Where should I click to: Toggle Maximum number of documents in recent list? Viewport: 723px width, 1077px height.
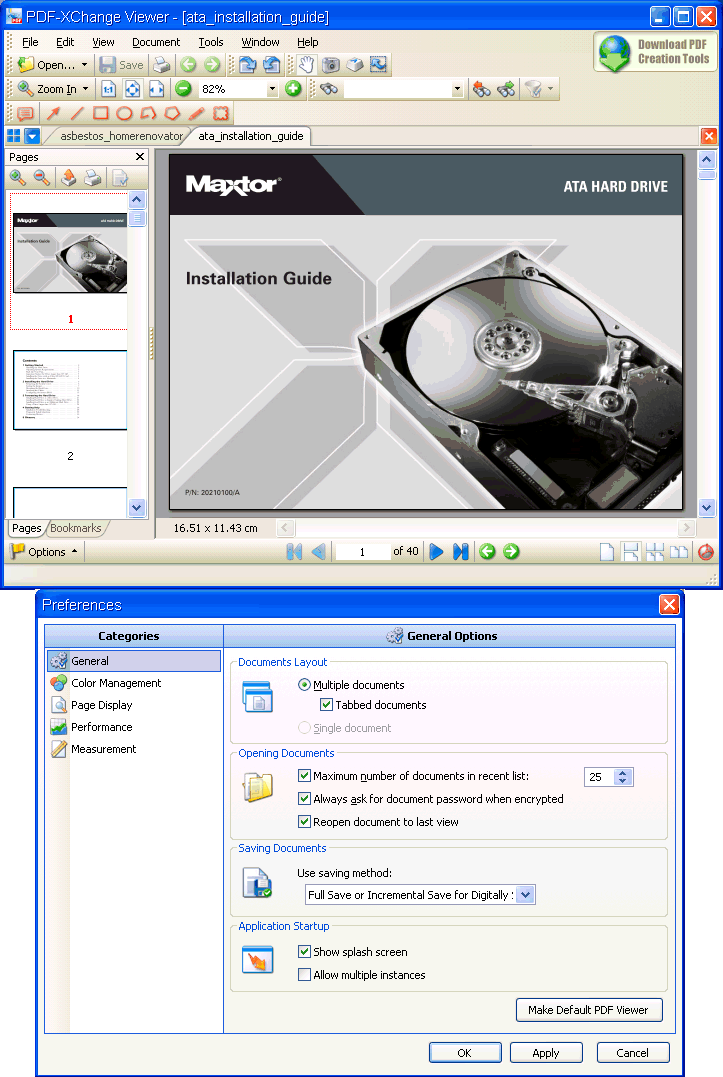[304, 775]
